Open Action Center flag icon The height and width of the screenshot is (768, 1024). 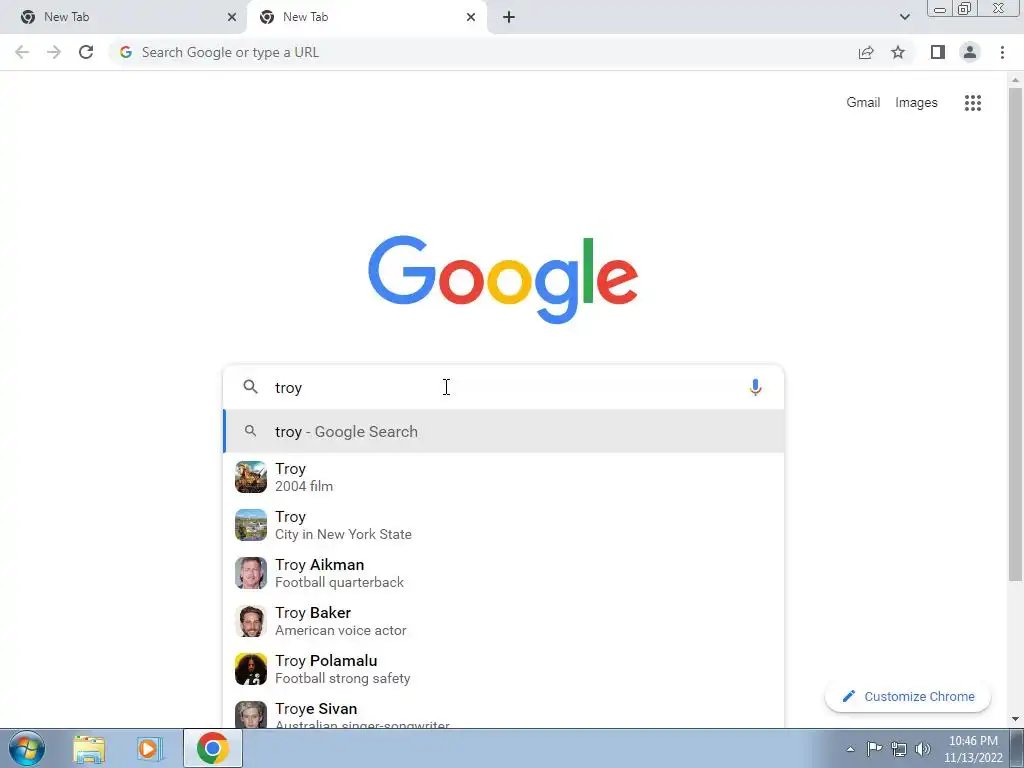[x=874, y=749]
